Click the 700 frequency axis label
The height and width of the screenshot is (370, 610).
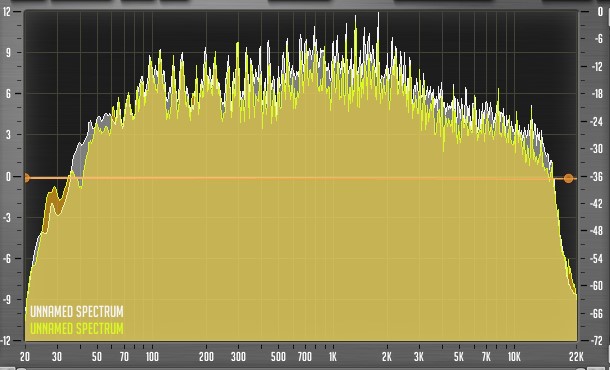pyautogui.click(x=305, y=357)
